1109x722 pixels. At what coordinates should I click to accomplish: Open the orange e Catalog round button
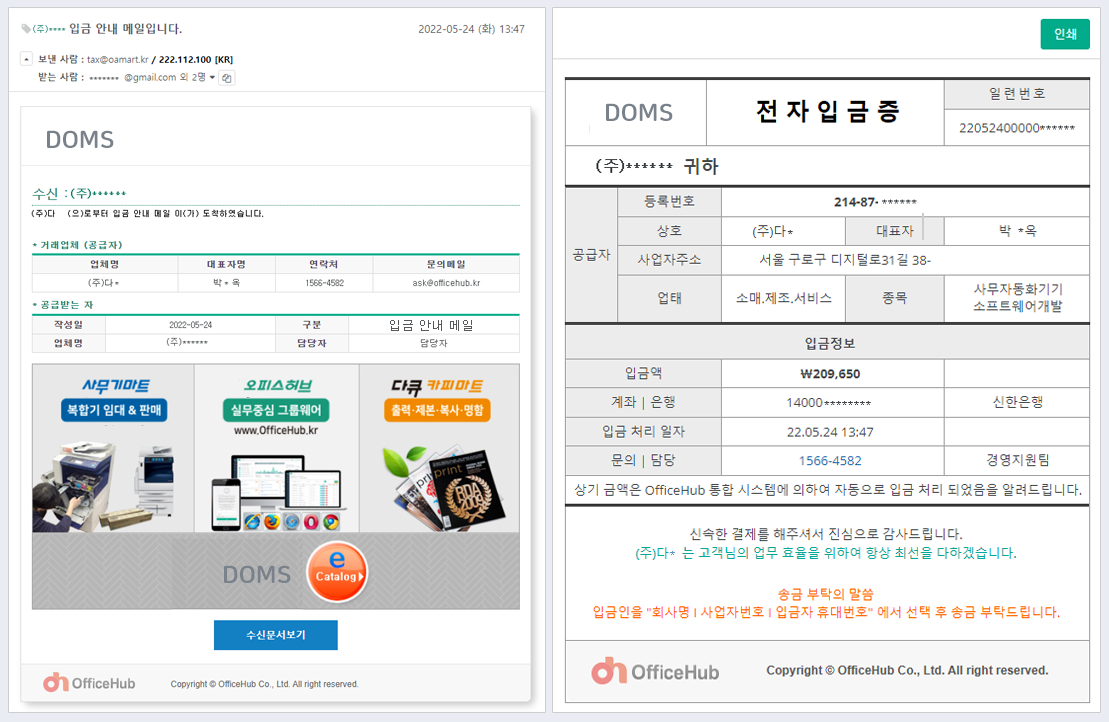click(x=337, y=571)
